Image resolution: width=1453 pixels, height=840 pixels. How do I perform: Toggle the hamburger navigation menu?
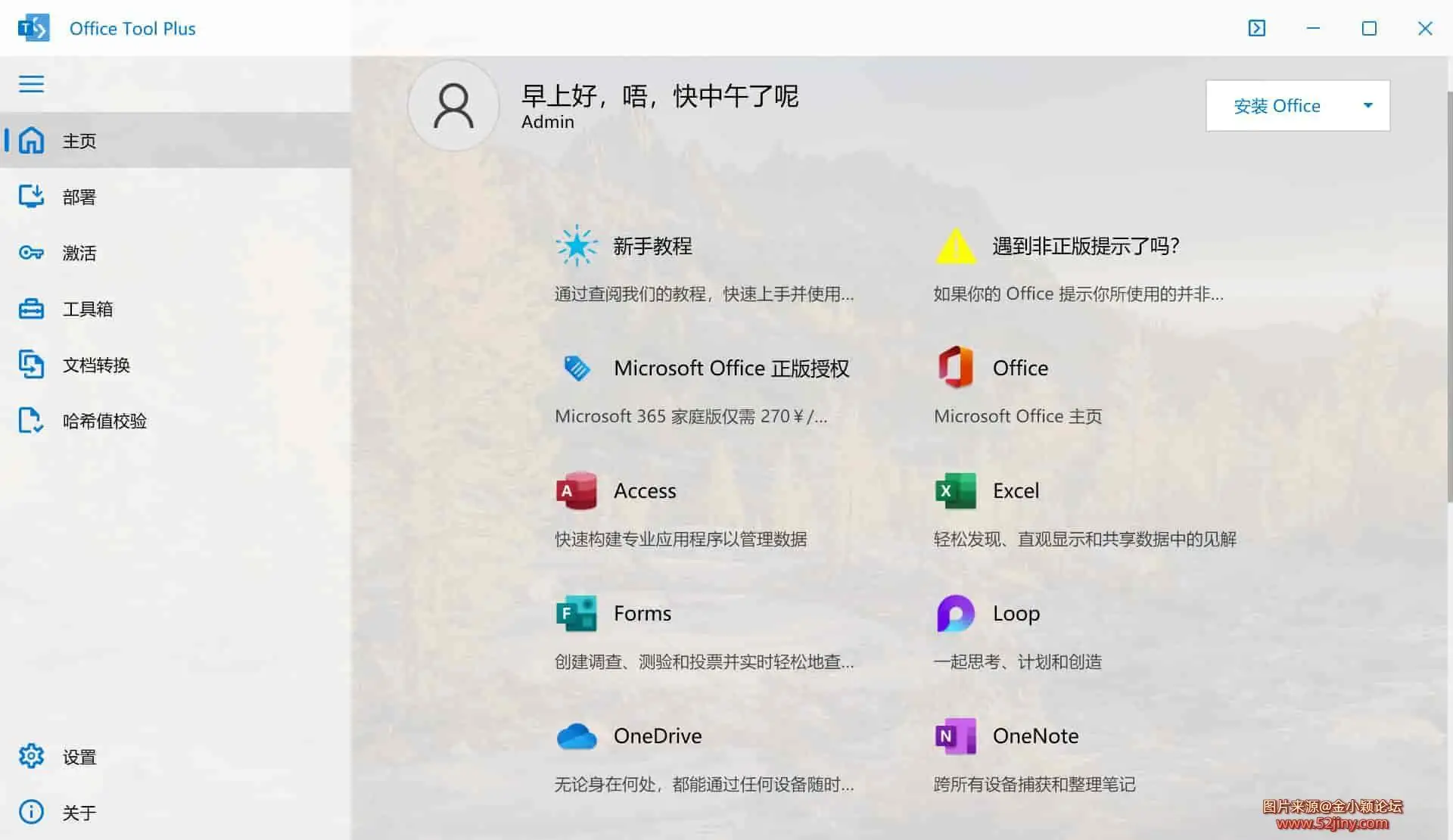pos(31,83)
